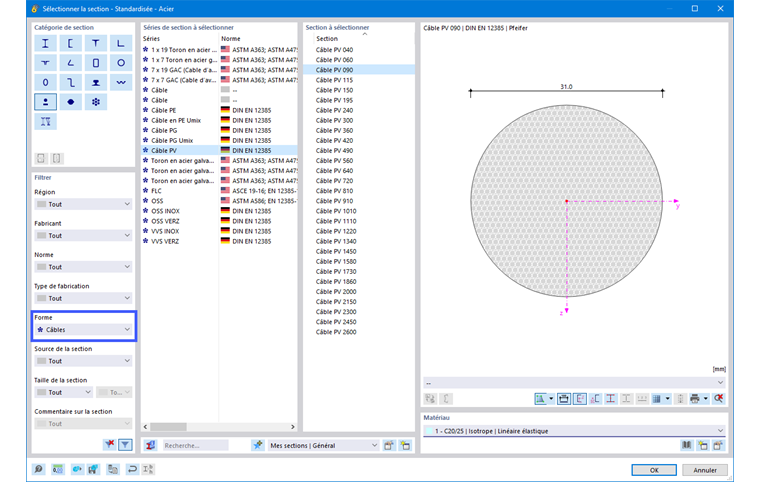Screen dimensions: 760x482
Task: Click the table grid icon in the preview toolbar
Action: (x=656, y=399)
